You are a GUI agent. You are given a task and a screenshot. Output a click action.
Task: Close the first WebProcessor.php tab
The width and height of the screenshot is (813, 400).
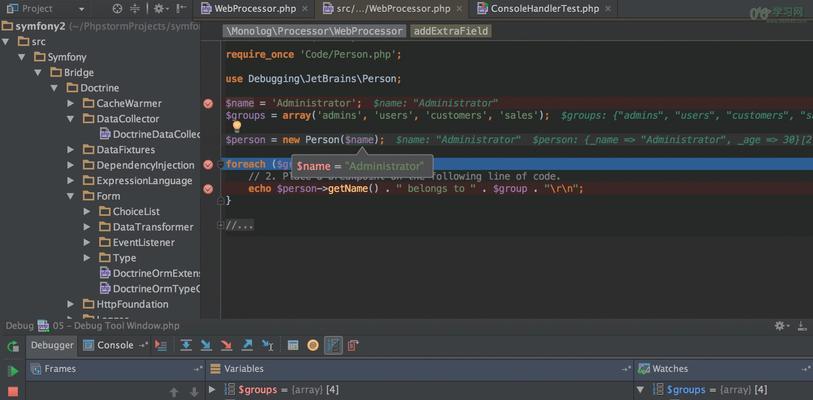coord(304,9)
